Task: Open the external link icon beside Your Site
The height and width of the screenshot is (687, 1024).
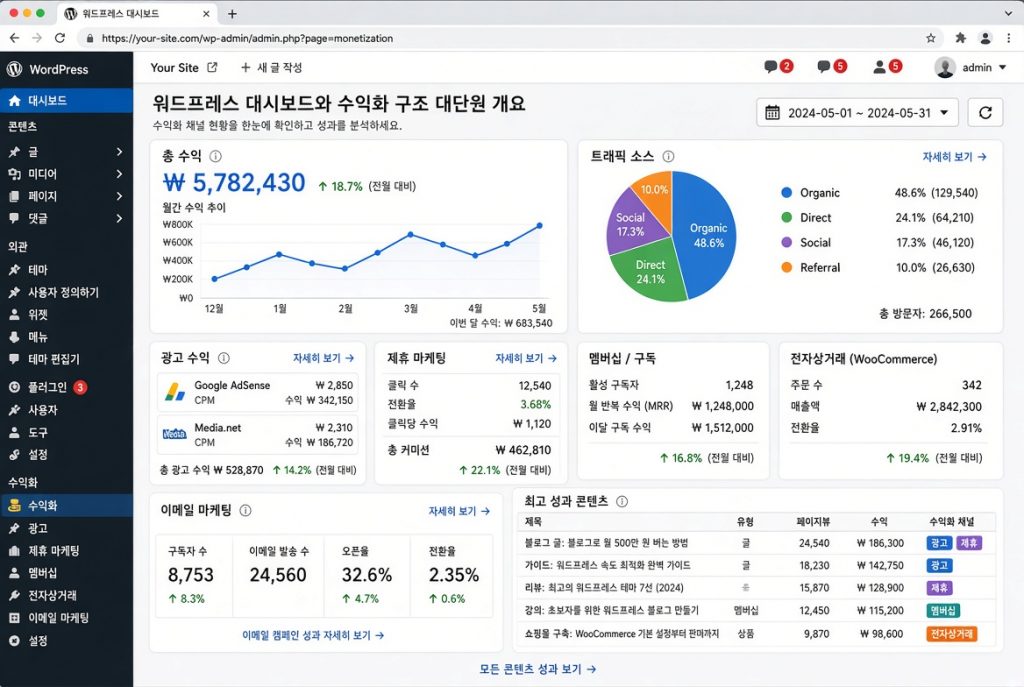Action: pyautogui.click(x=212, y=67)
